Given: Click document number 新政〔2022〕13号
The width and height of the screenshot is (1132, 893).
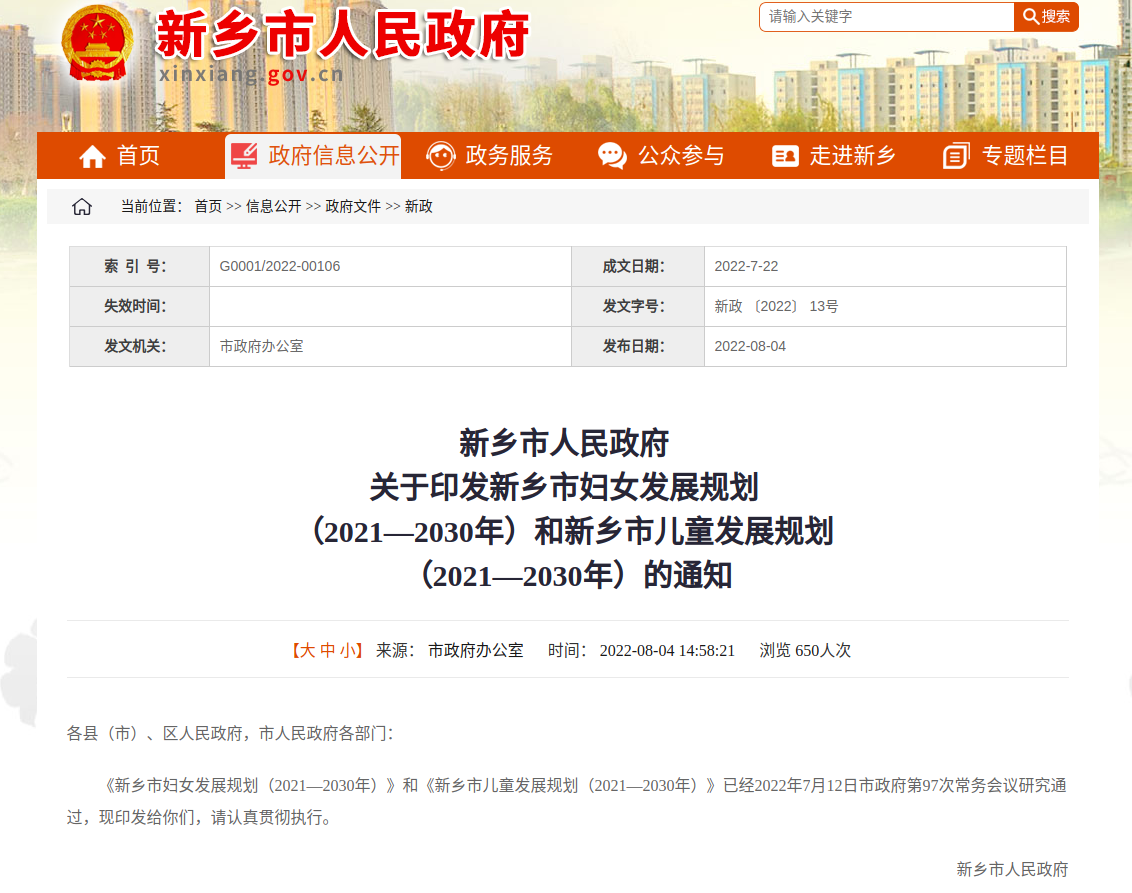Looking at the screenshot, I should click(776, 306).
